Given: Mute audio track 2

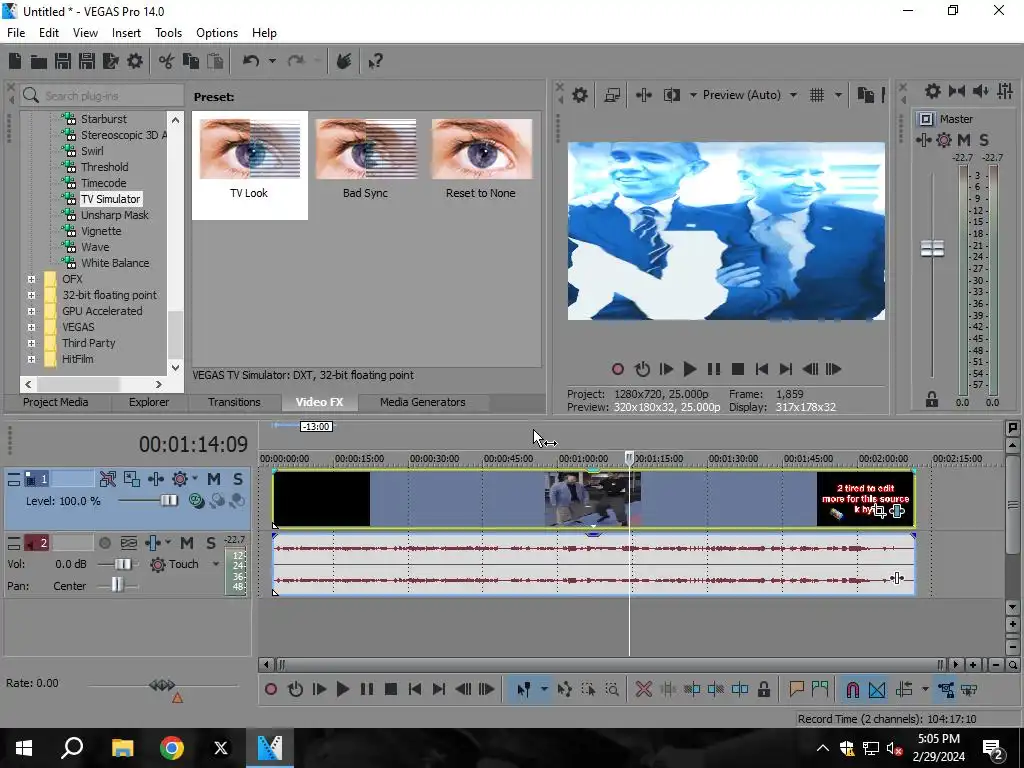Looking at the screenshot, I should 187,543.
